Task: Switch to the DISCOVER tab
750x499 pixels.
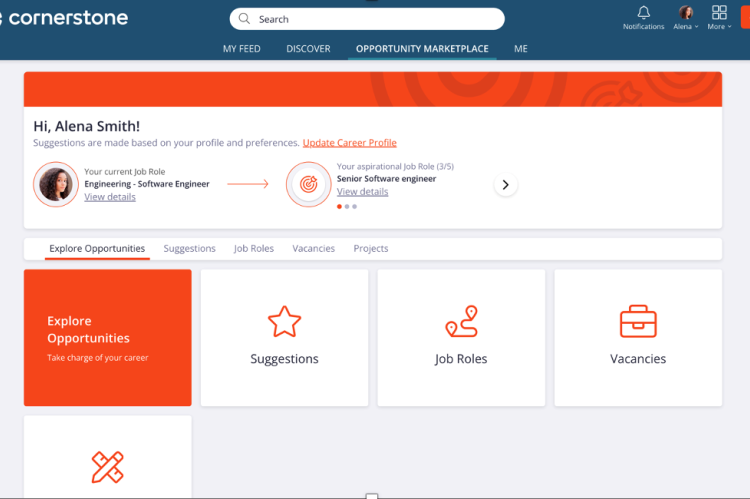Action: point(309,49)
